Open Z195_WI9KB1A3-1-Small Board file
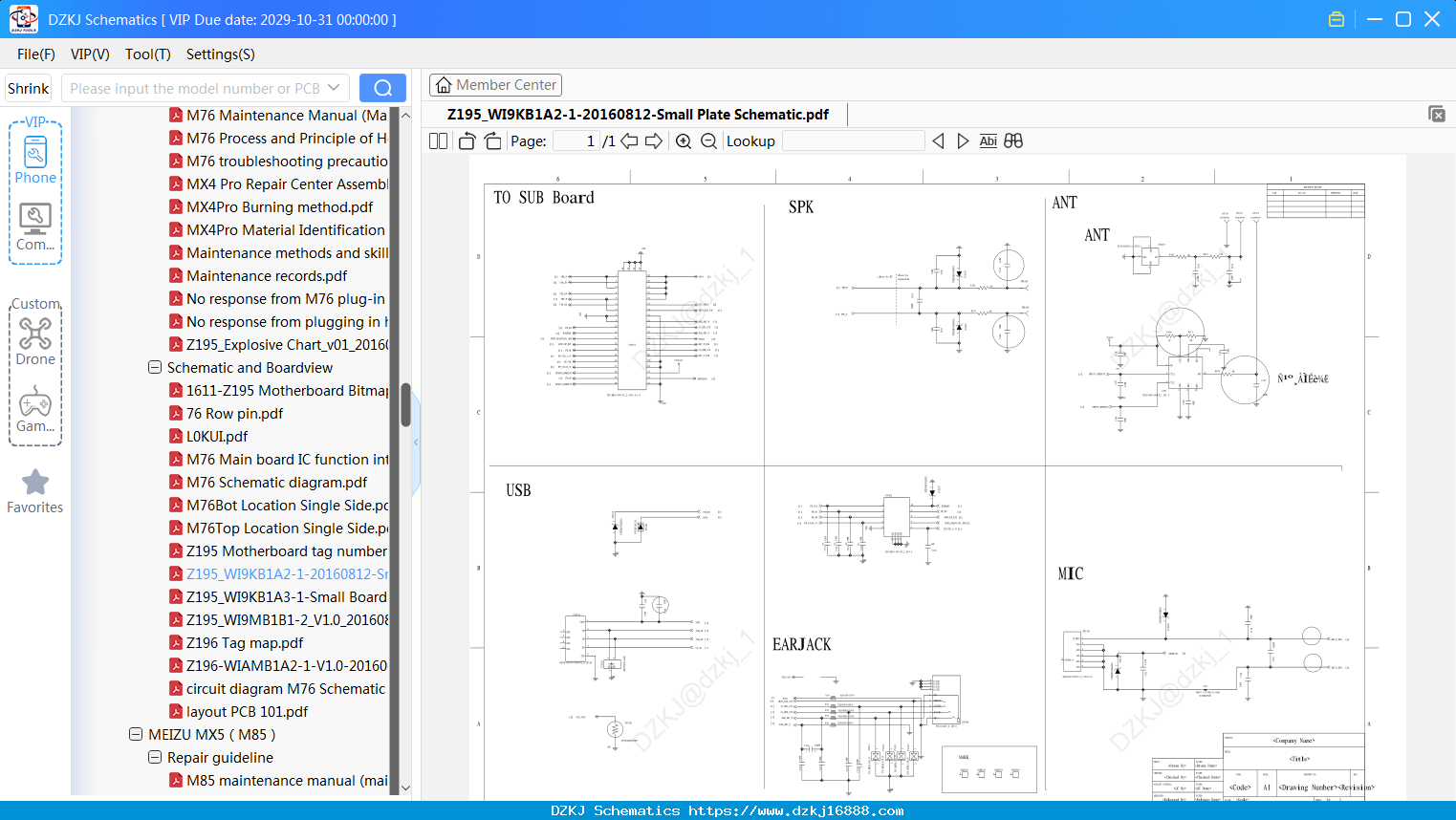 [x=278, y=597]
